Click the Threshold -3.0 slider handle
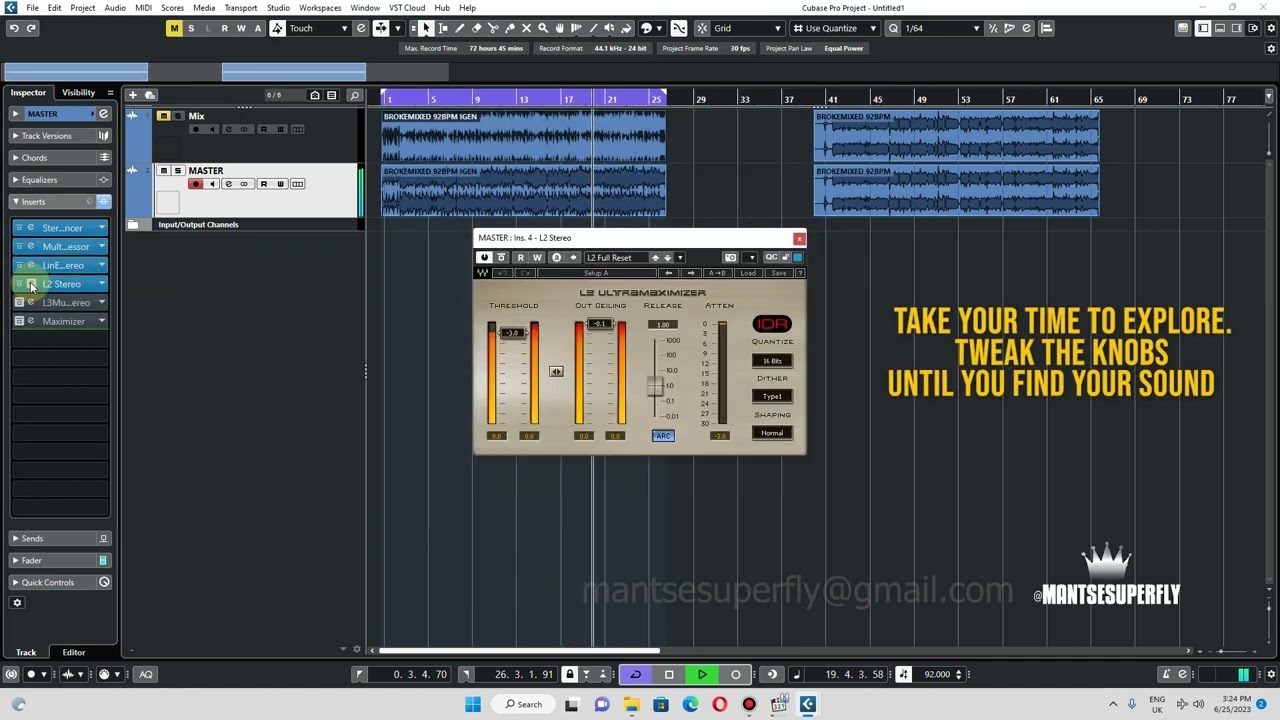The image size is (1280, 720). pos(512,332)
